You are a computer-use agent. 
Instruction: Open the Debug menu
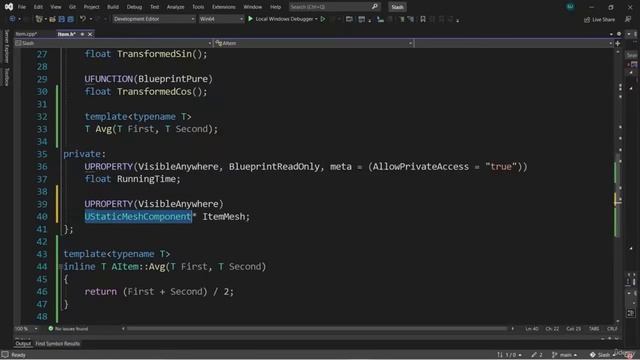click(134, 7)
